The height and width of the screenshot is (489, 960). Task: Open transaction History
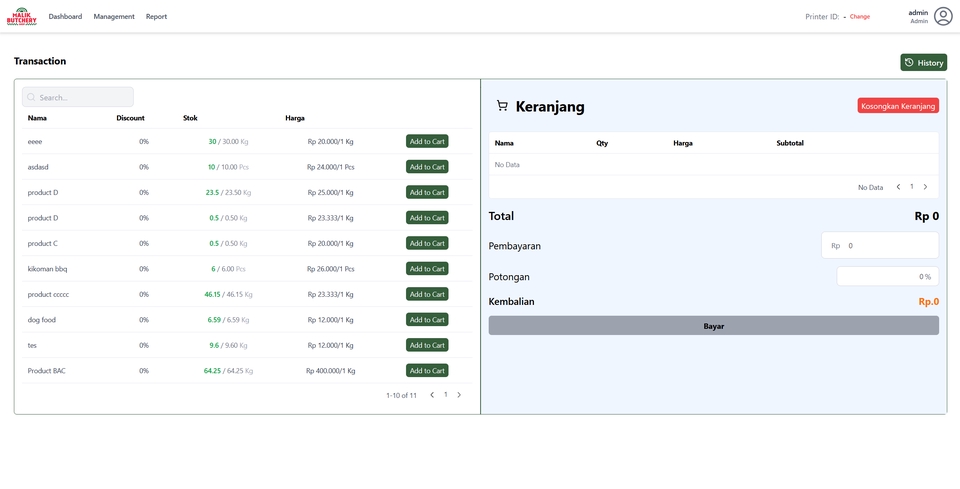pos(923,63)
